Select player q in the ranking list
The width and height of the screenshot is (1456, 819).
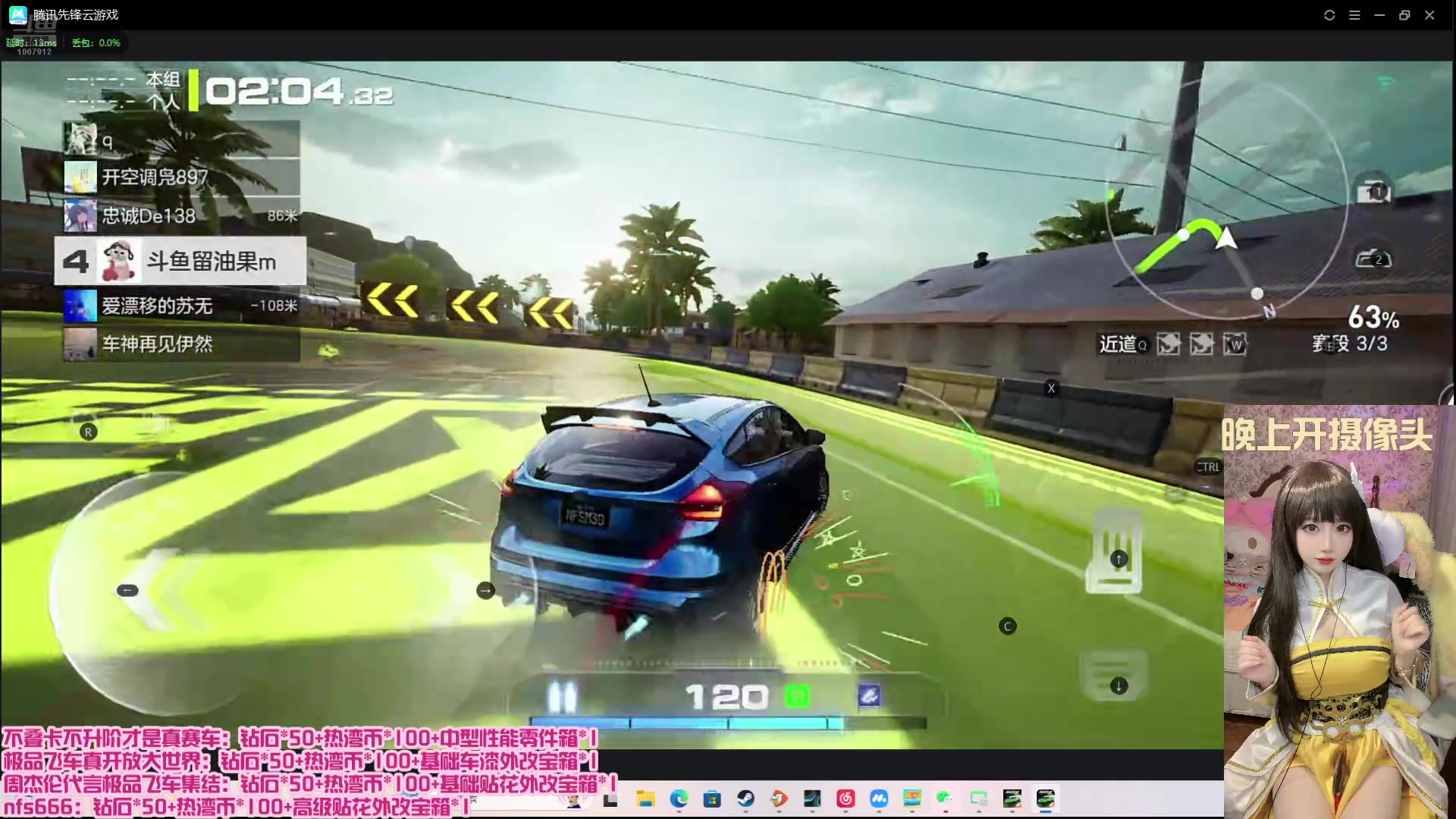181,140
